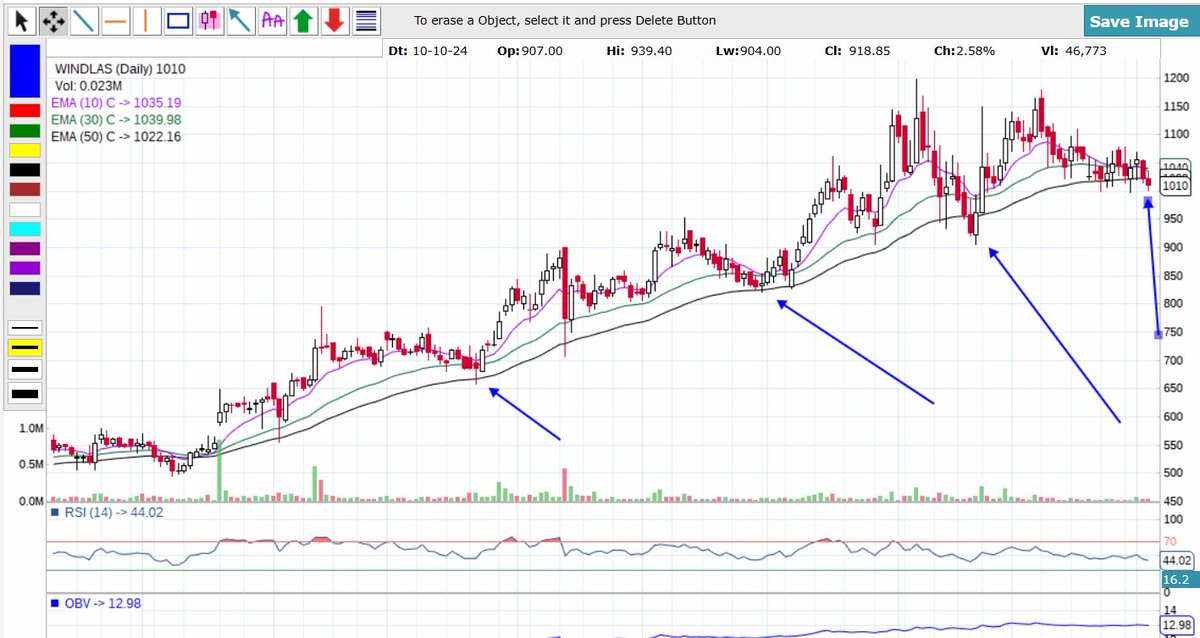Select the stacked horizontal lines tool
The image size is (1200, 638).
click(366, 20)
